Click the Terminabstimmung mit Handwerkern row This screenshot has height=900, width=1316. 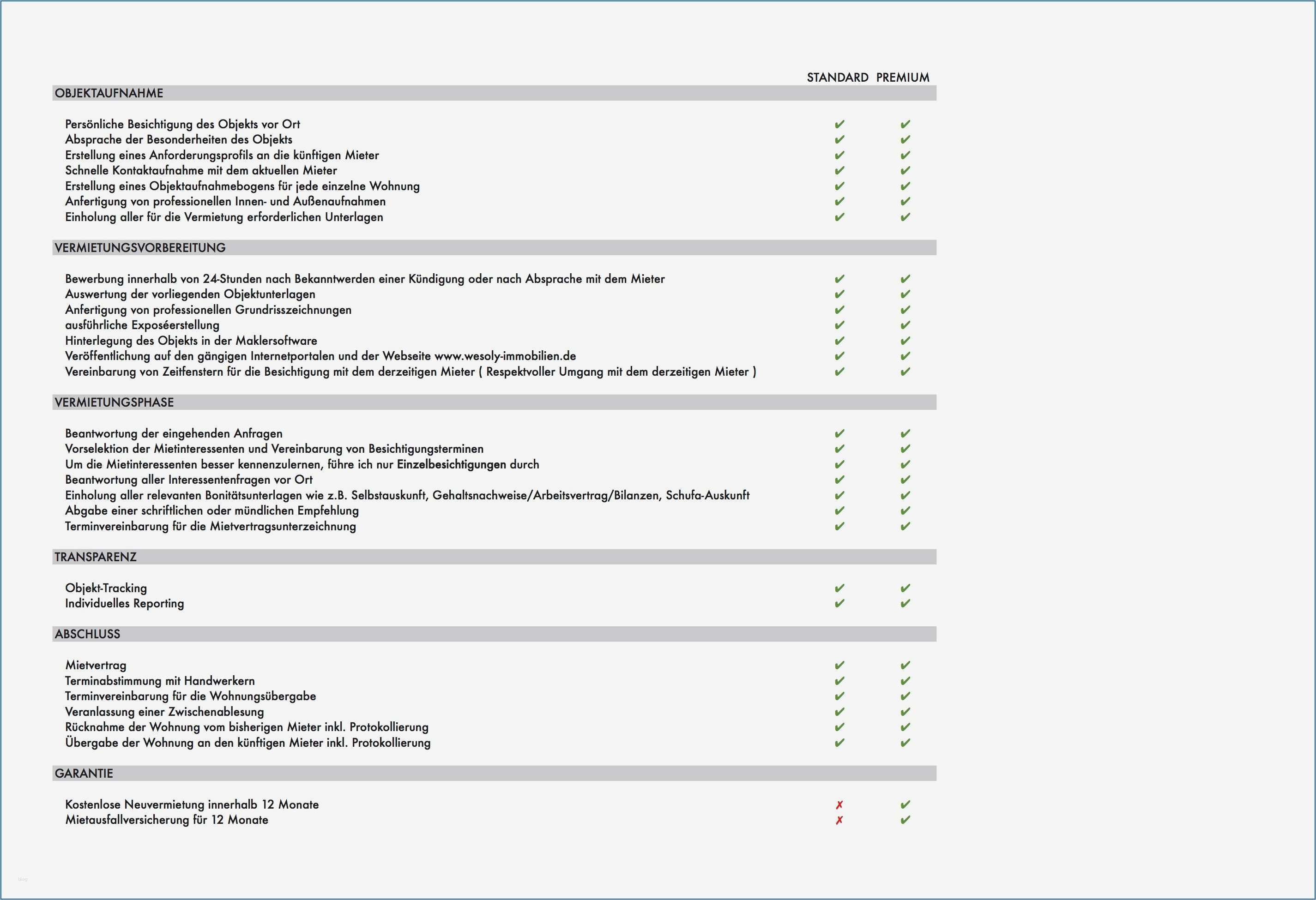pyautogui.click(x=160, y=681)
